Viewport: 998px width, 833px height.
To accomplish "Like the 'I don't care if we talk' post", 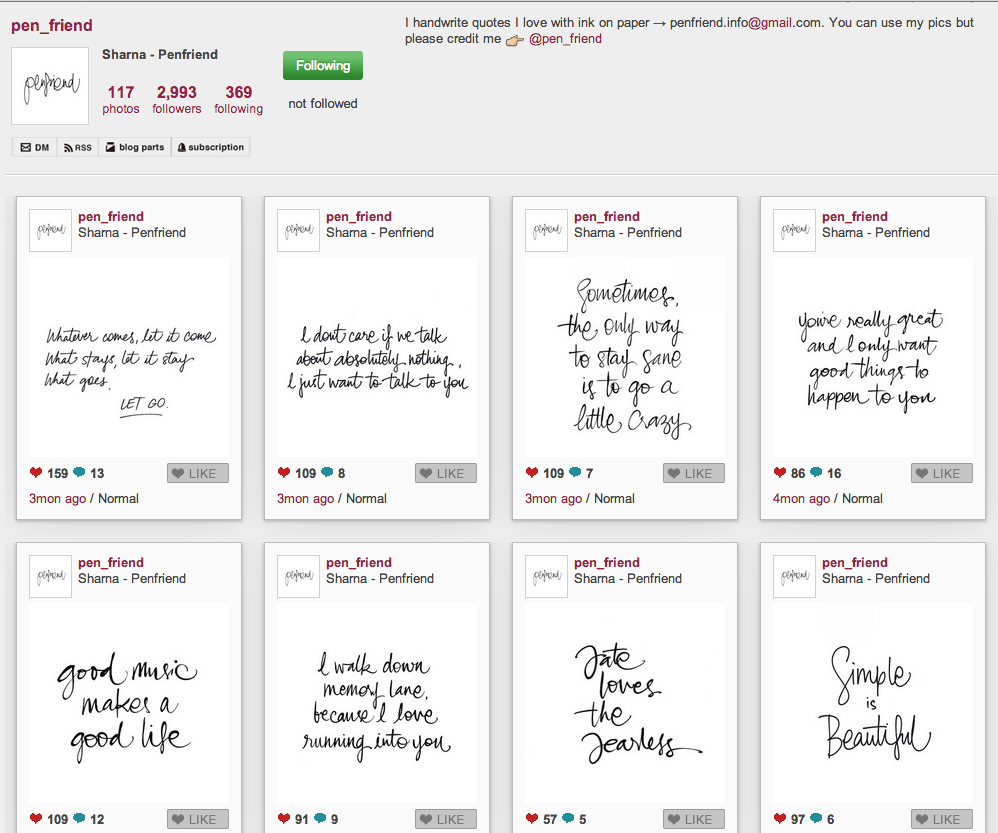I will 446,473.
